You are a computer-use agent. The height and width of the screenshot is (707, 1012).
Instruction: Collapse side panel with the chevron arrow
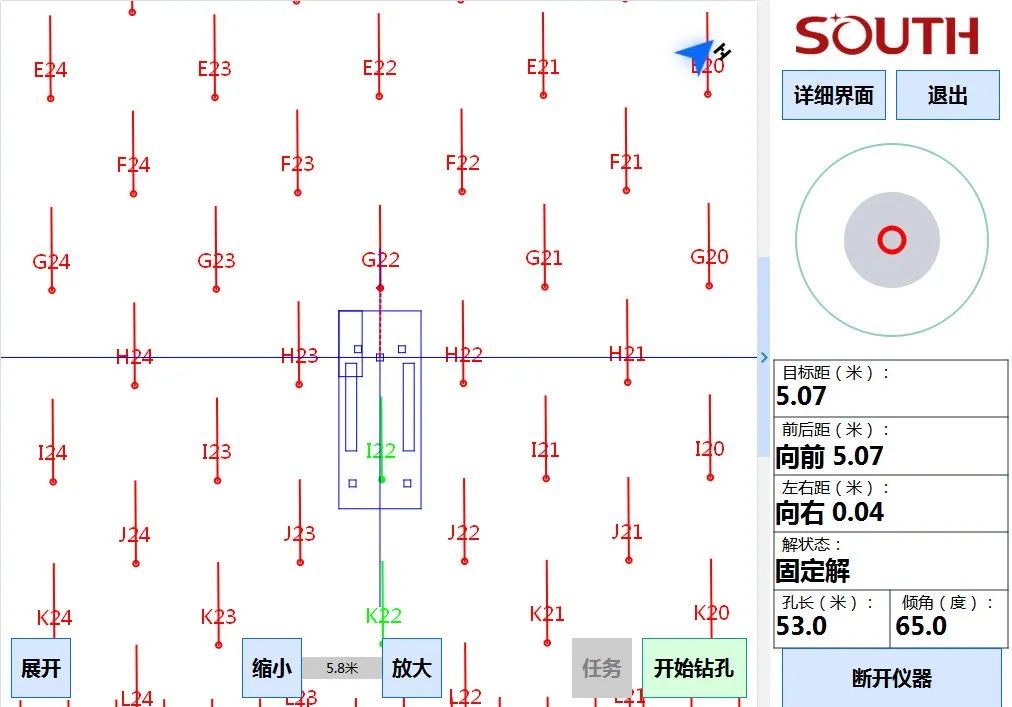(764, 358)
